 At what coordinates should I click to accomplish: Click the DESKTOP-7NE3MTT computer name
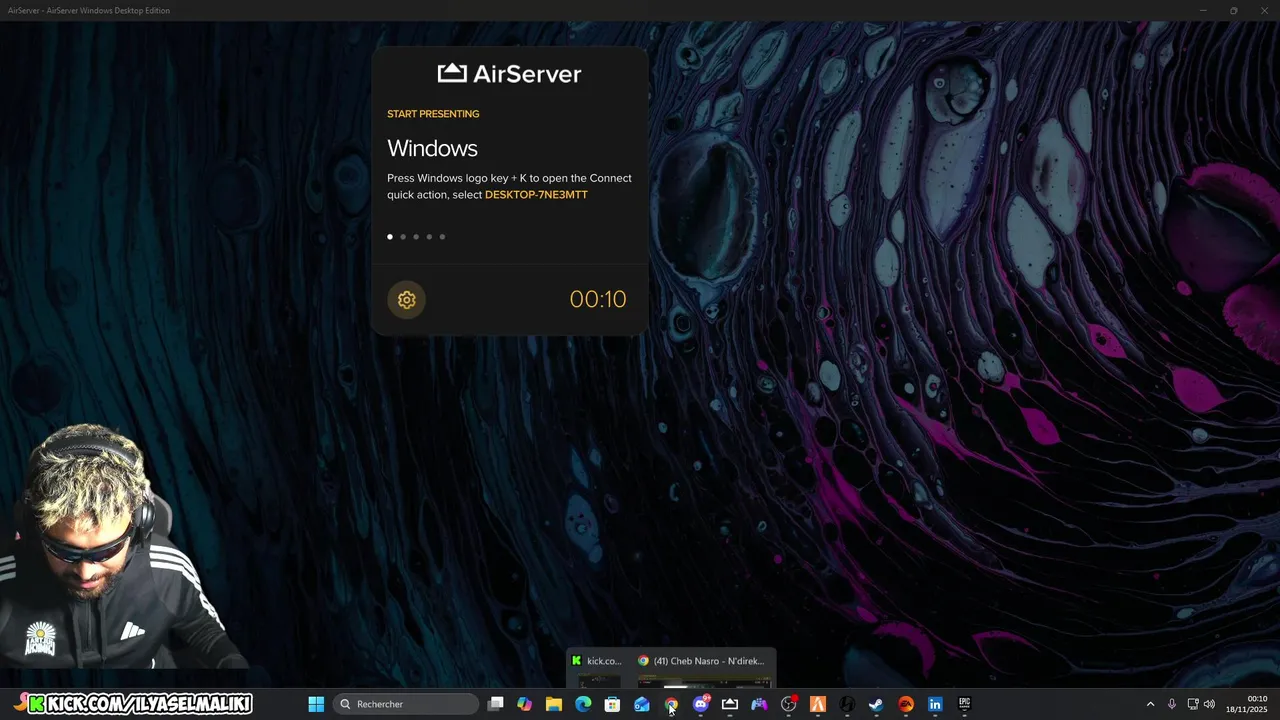coord(536,195)
